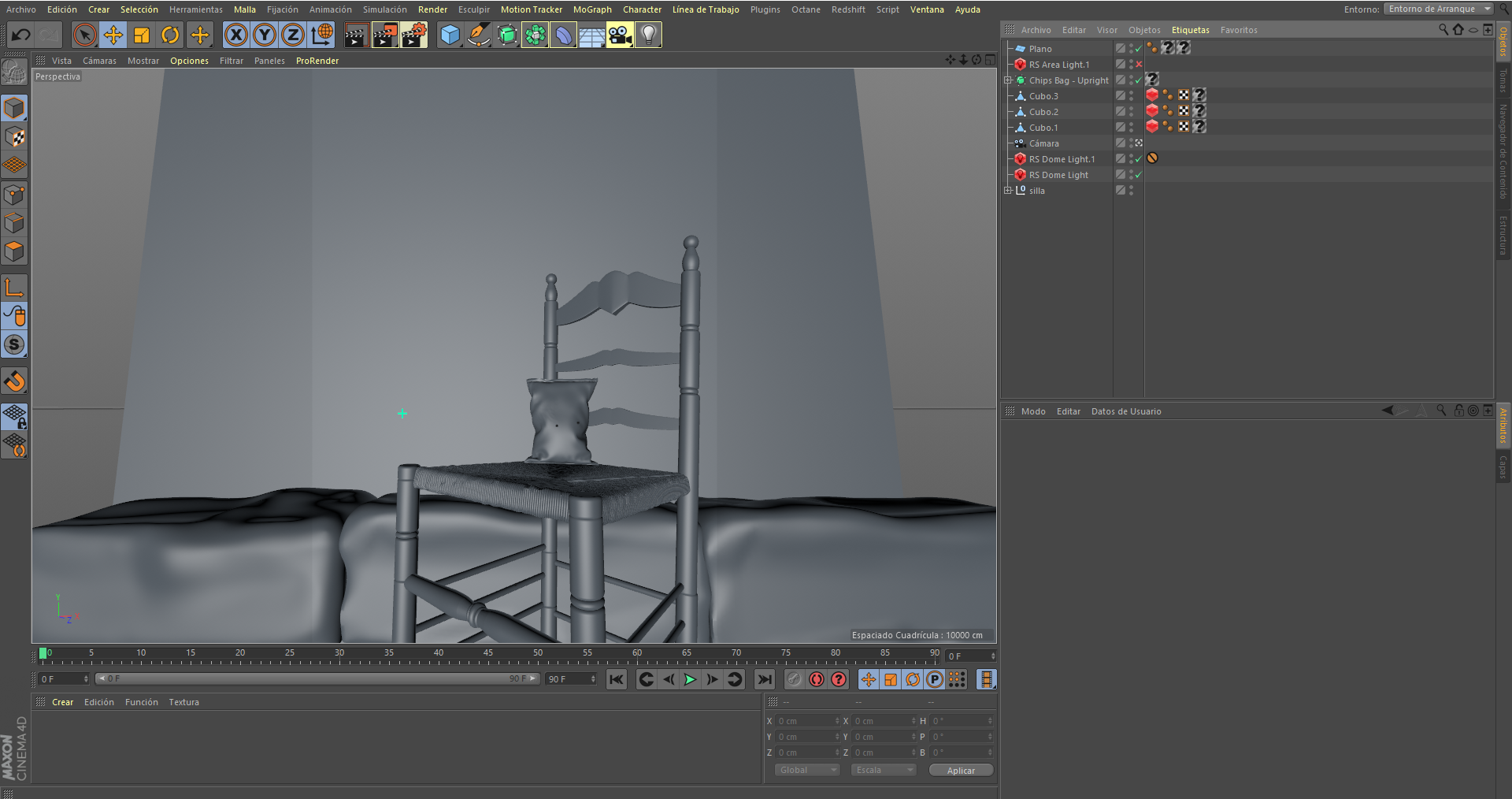
Task: Activate the Move tool
Action: click(113, 35)
